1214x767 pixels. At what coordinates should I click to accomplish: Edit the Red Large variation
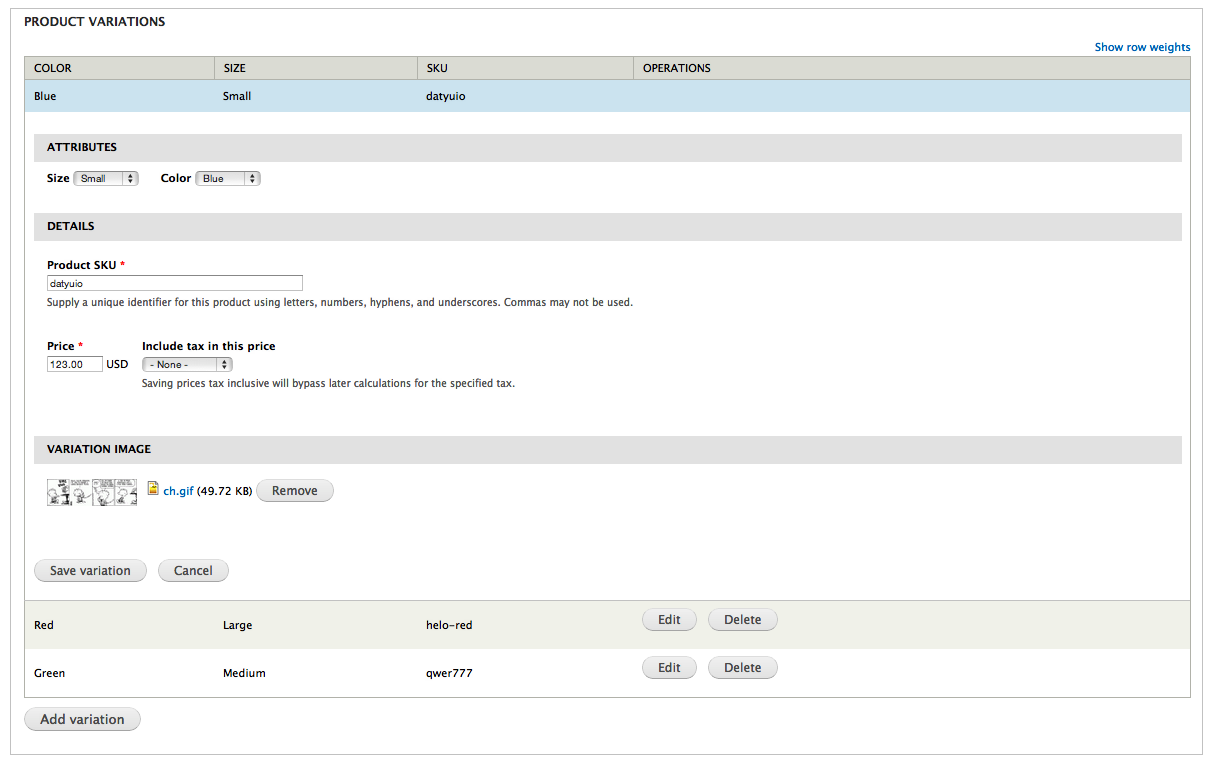669,620
